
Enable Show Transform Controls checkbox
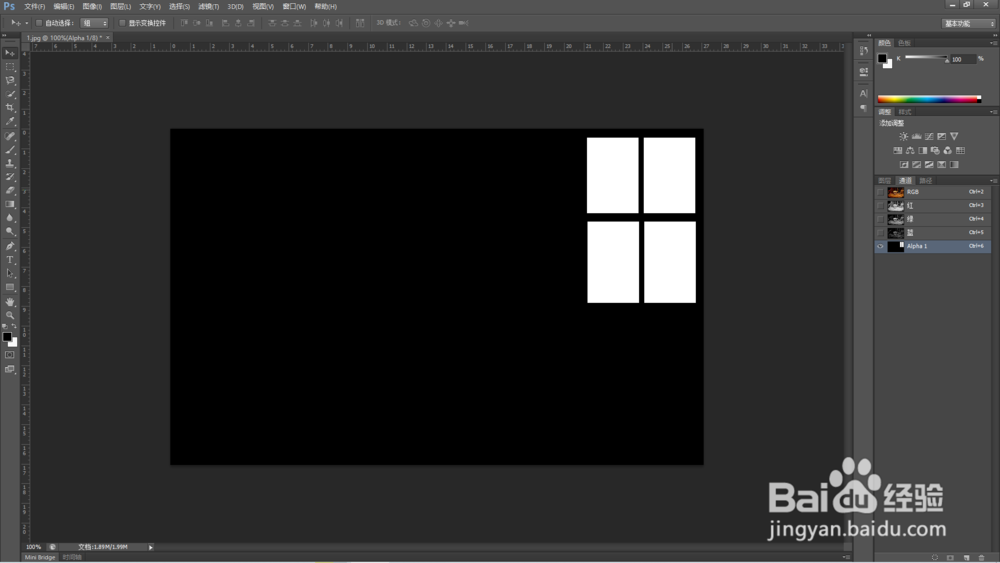122,23
